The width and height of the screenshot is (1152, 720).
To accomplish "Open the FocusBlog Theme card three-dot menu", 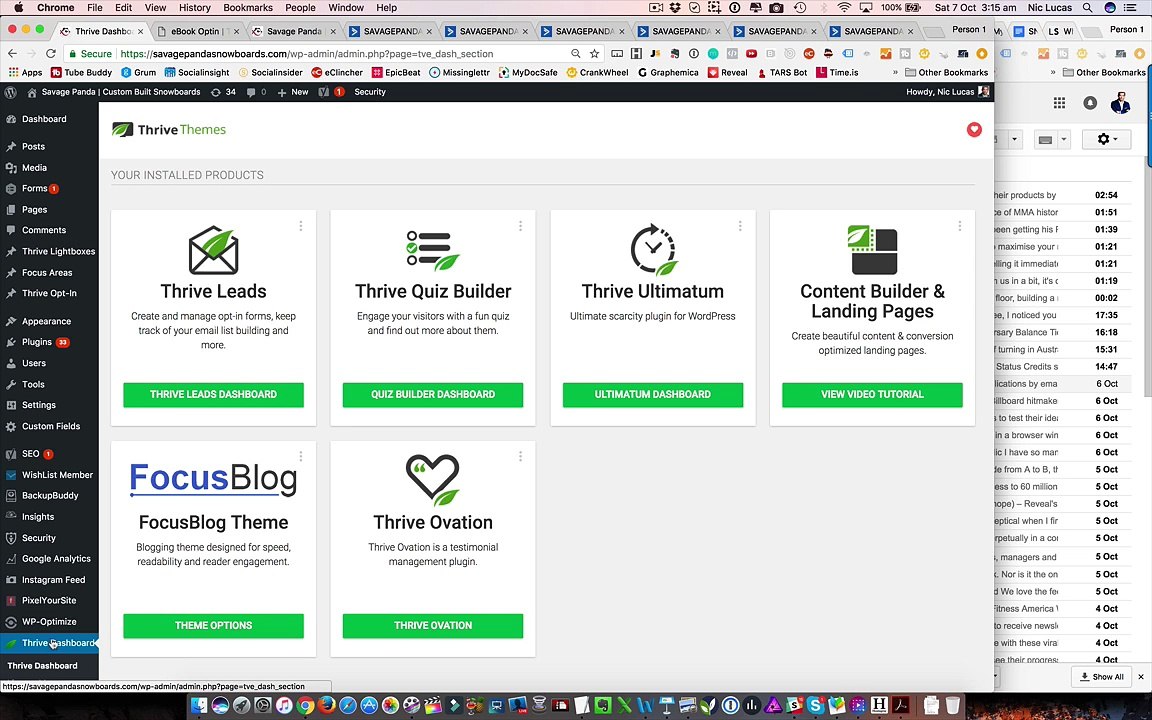I will (x=300, y=456).
